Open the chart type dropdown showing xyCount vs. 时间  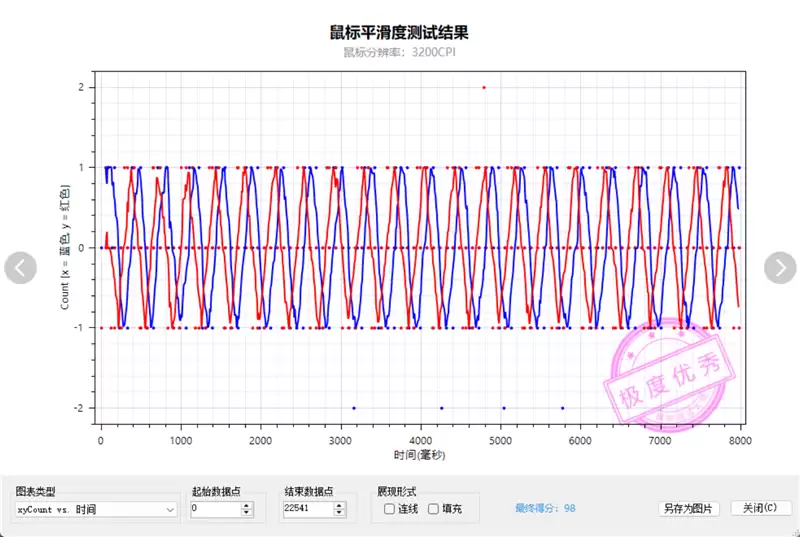96,509
